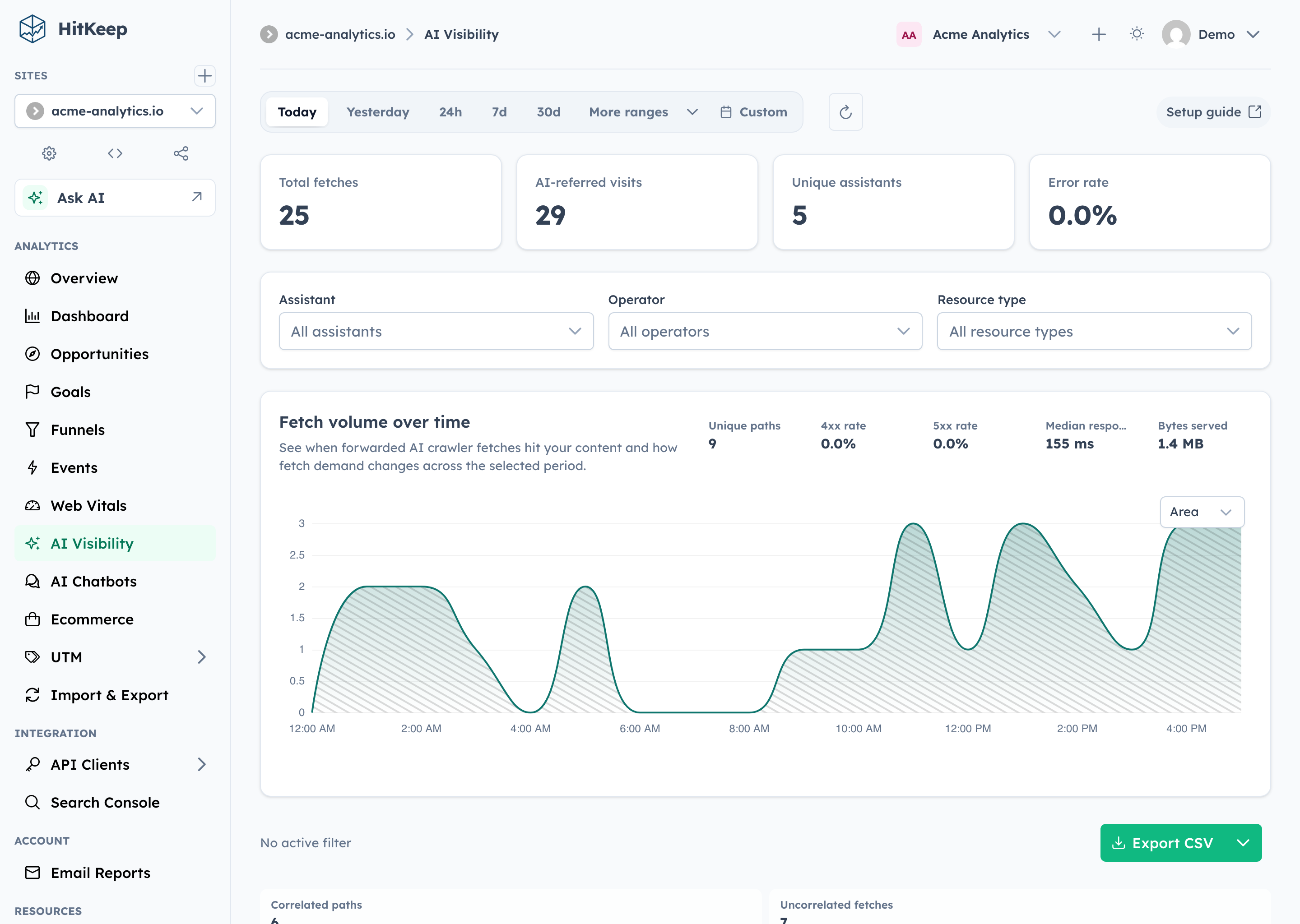
Task: Open the All operators dropdown
Action: pyautogui.click(x=765, y=331)
